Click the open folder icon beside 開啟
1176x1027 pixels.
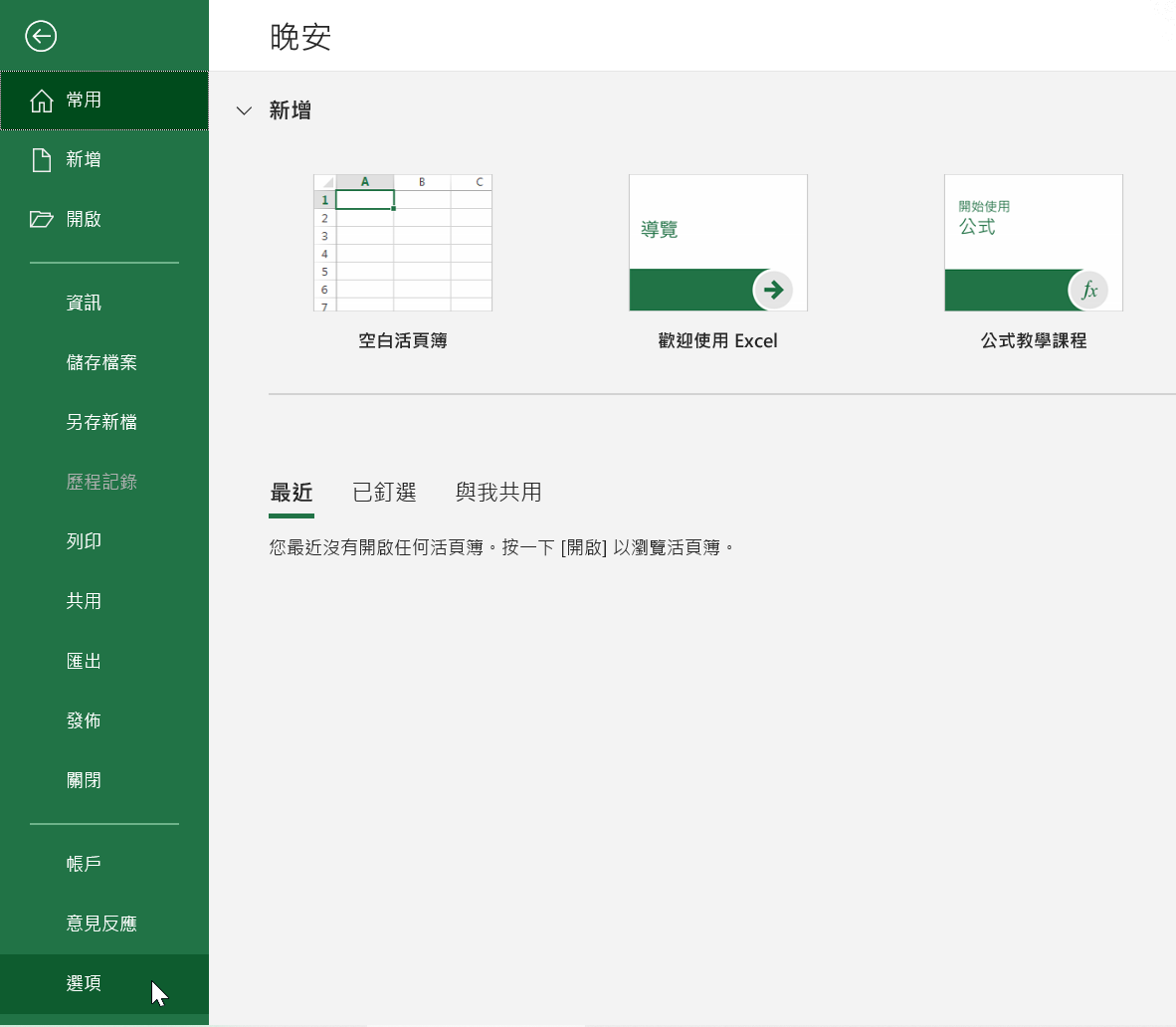pyautogui.click(x=41, y=219)
